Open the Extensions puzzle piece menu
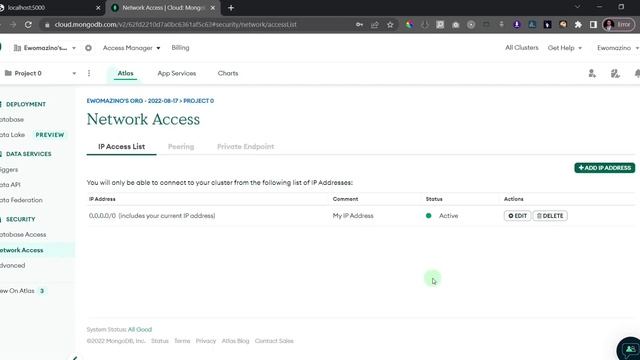This screenshot has width=640, height=360. pyautogui.click(x=578, y=24)
